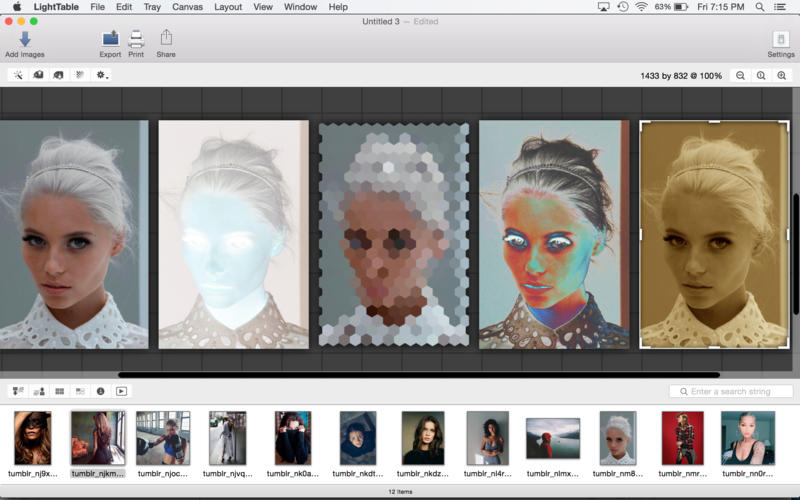Toggle tray grid view mode

pyautogui.click(x=59, y=391)
